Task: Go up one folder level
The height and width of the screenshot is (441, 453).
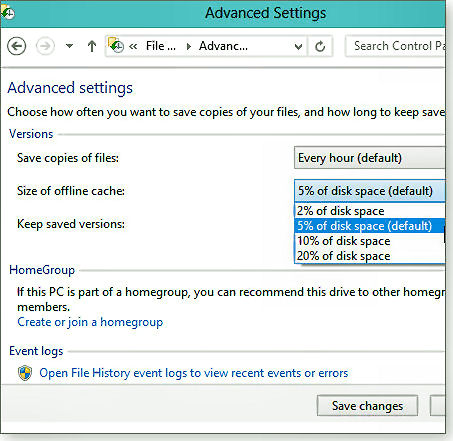Action: pyautogui.click(x=92, y=46)
